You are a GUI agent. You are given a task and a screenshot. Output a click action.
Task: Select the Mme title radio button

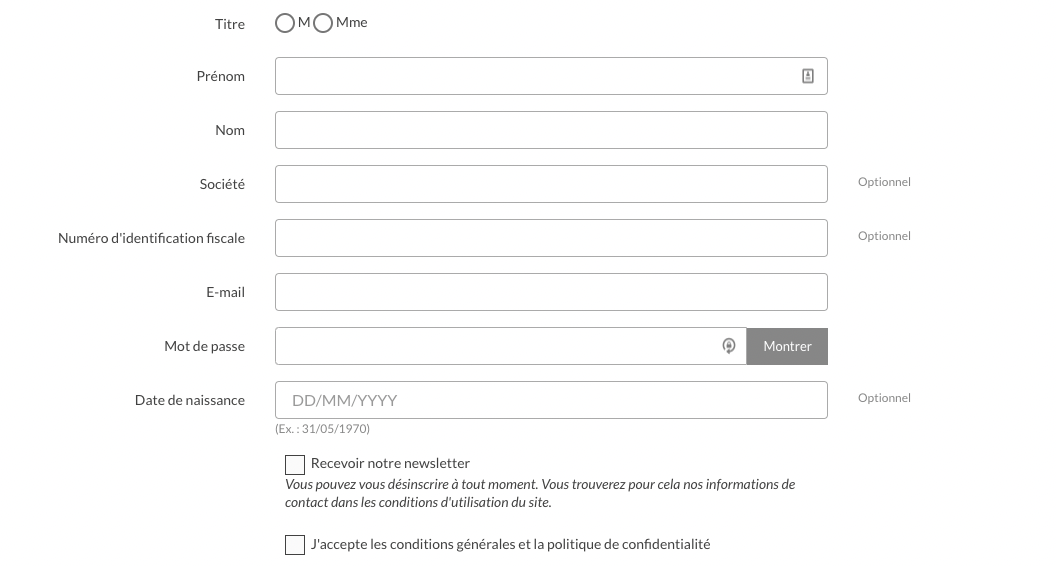323,23
